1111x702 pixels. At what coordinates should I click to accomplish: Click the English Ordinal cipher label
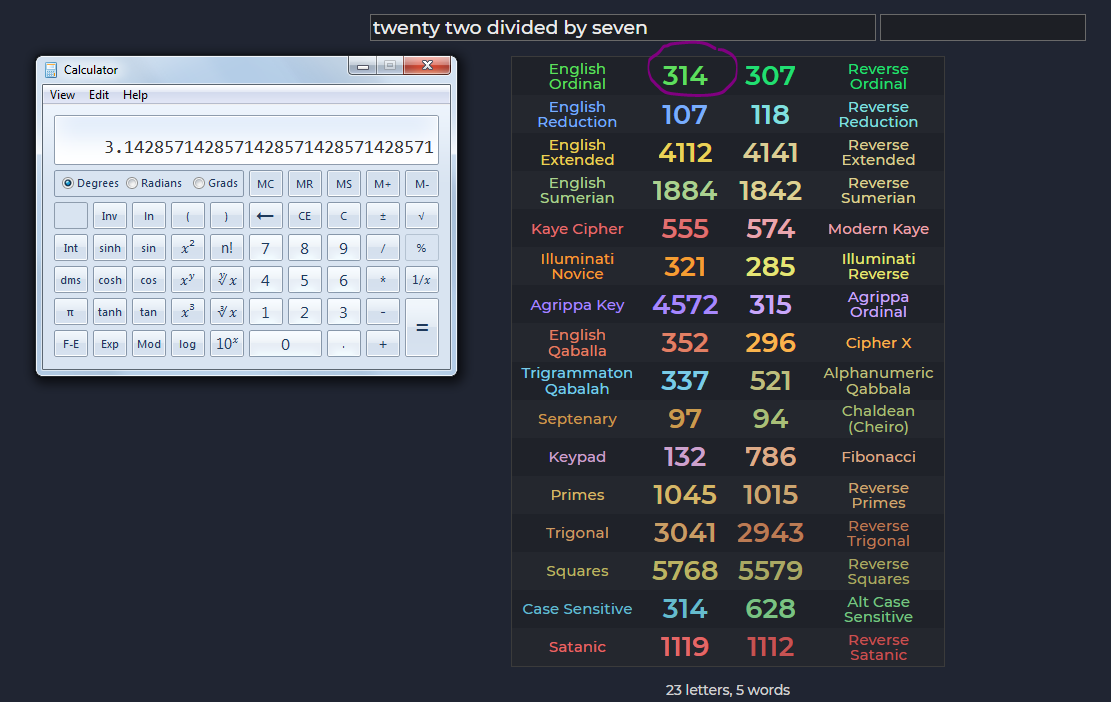577,77
